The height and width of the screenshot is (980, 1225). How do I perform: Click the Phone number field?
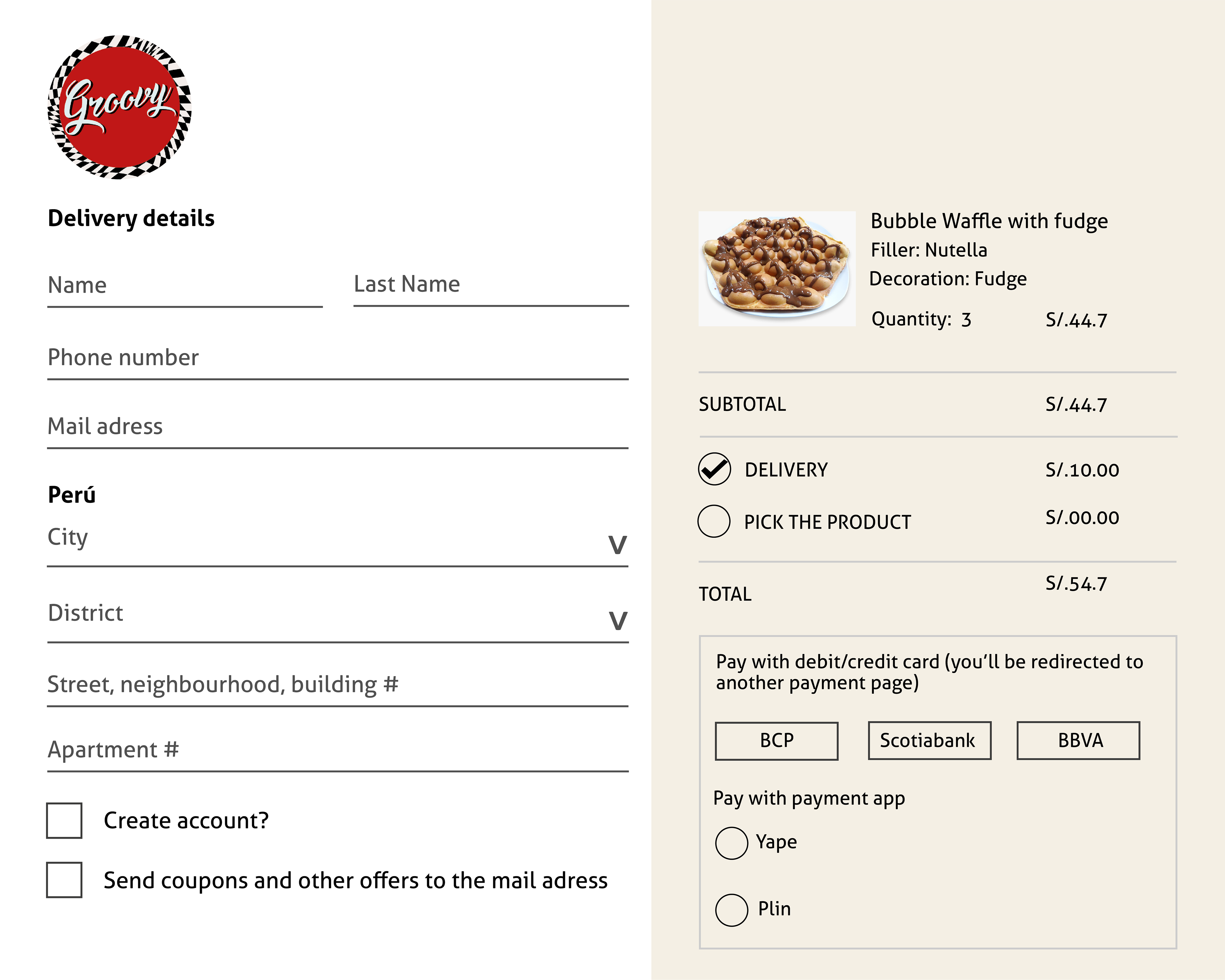338,358
